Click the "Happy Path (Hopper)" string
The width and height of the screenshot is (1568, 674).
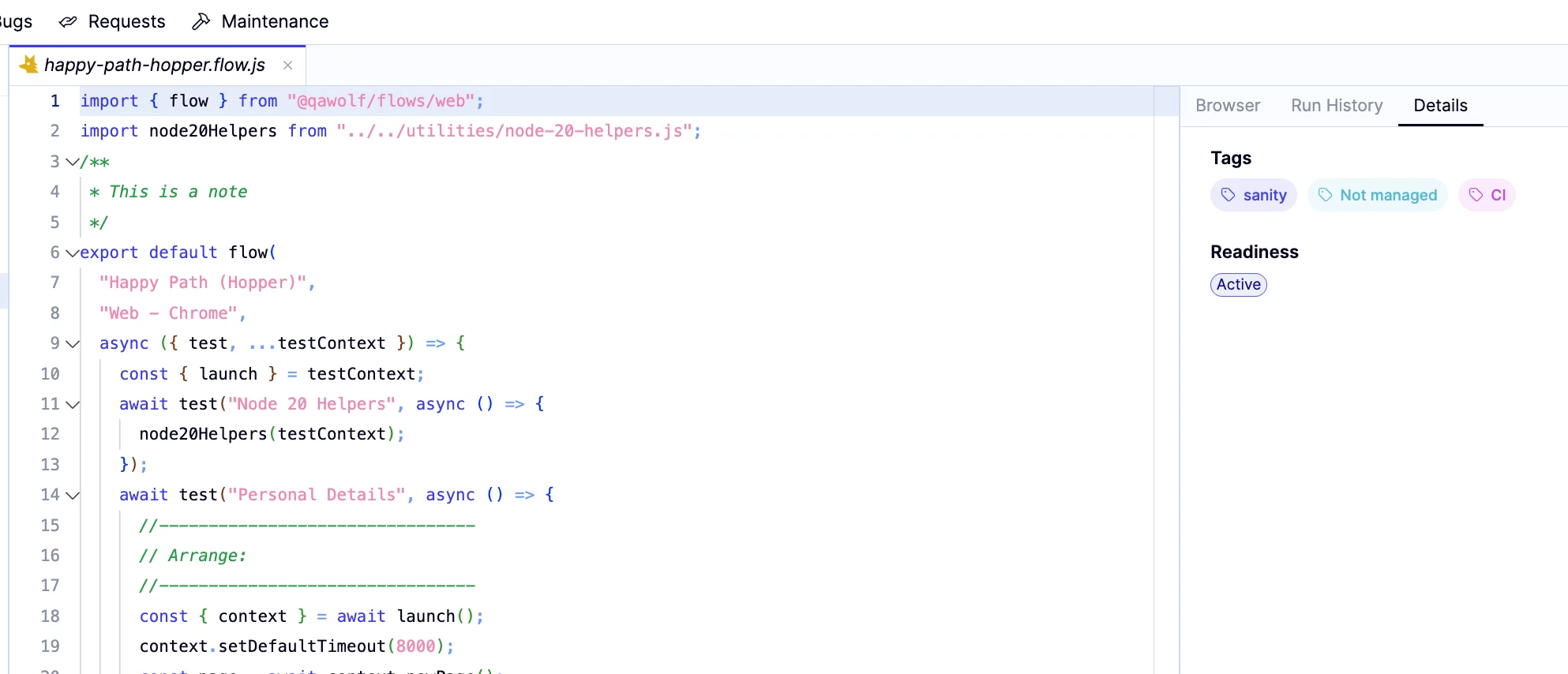coord(203,283)
